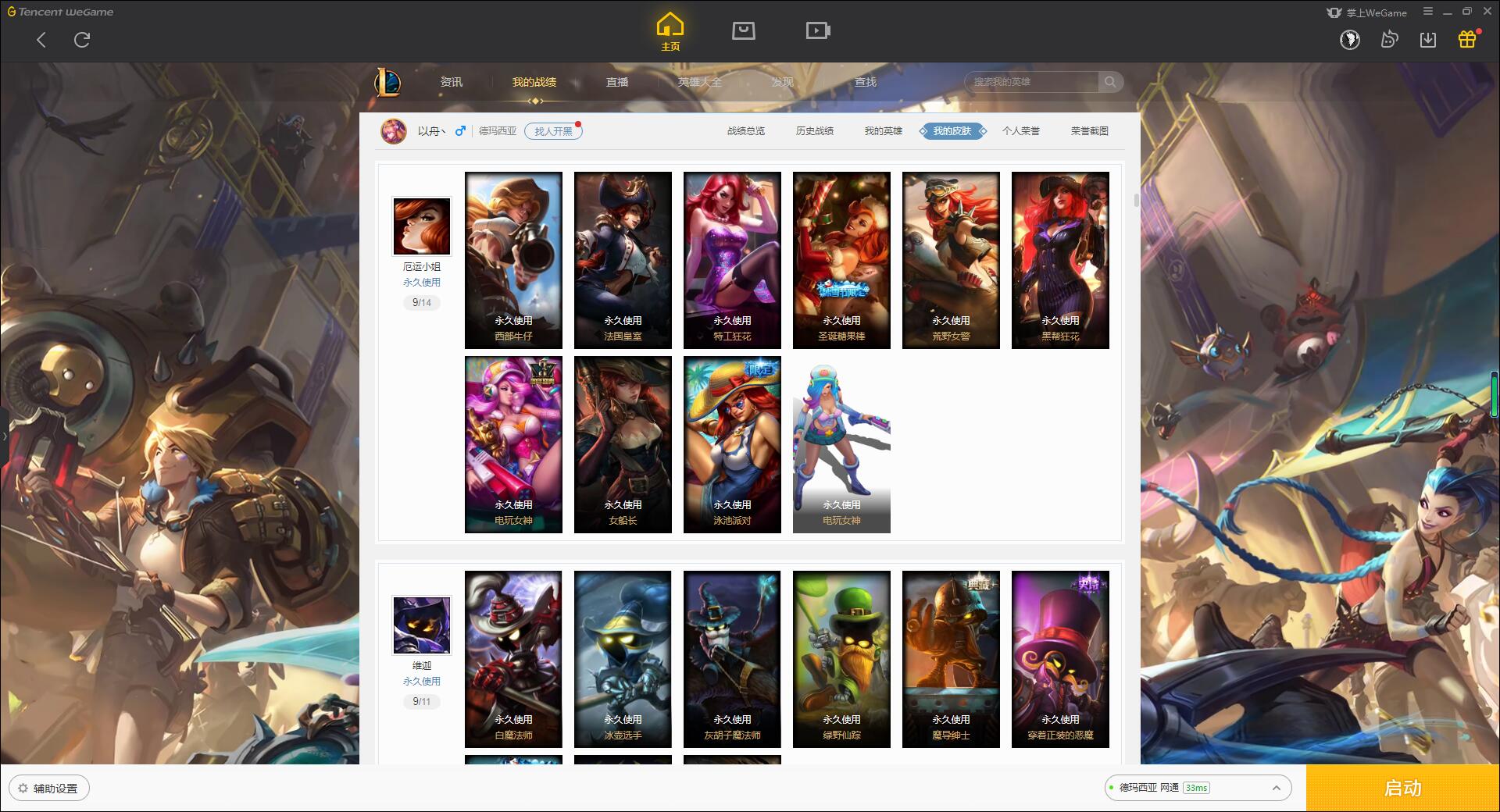Click the Tencent WeGame title logo

click(x=61, y=12)
